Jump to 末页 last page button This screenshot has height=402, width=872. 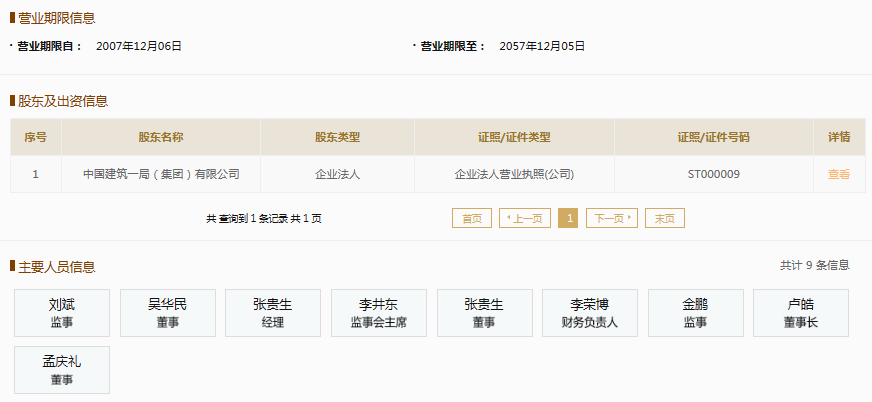(x=665, y=218)
